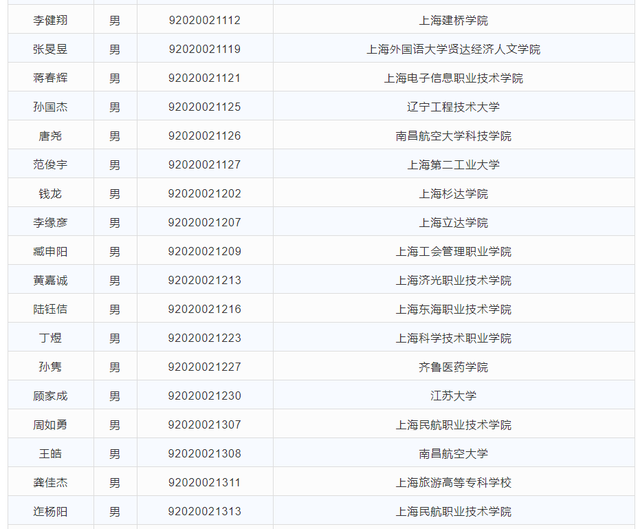This screenshot has height=529, width=640.
Task: Click the name cell 李健翔
Action: click(x=50, y=20)
